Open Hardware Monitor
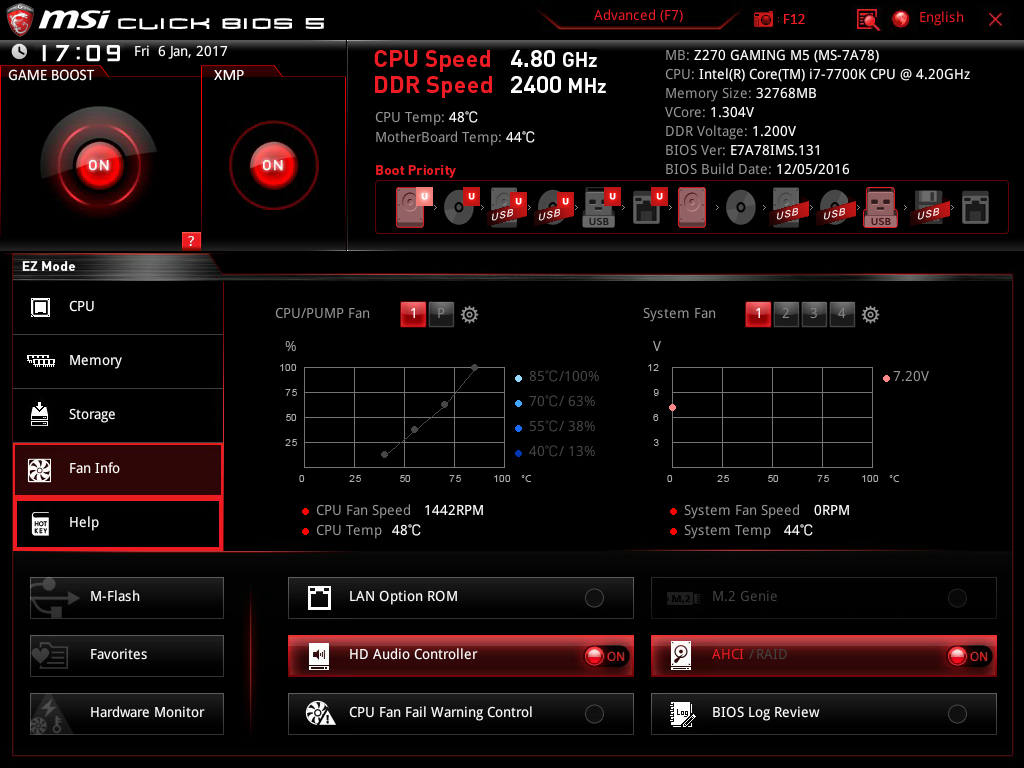This screenshot has width=1024, height=768. (x=127, y=714)
